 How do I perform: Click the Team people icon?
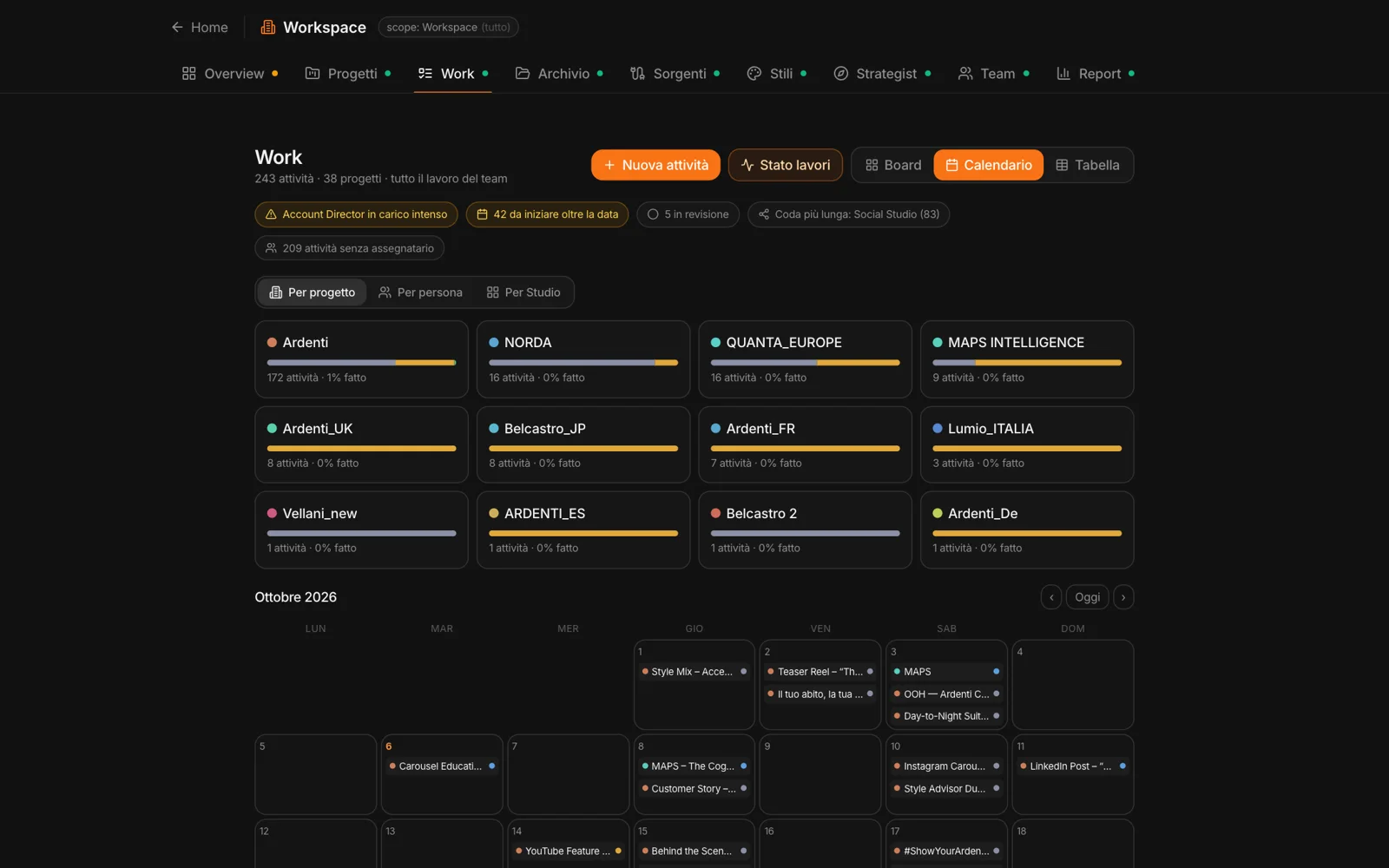click(965, 74)
